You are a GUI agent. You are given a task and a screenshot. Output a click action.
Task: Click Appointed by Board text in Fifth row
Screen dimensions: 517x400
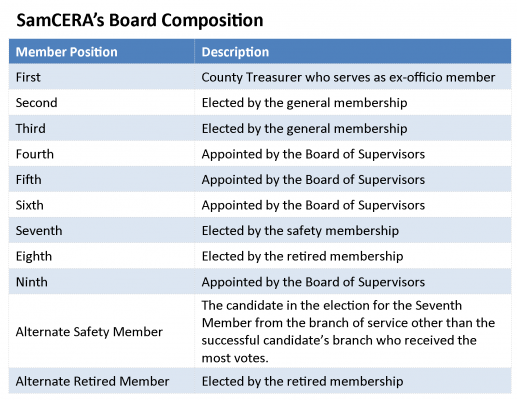(313, 180)
